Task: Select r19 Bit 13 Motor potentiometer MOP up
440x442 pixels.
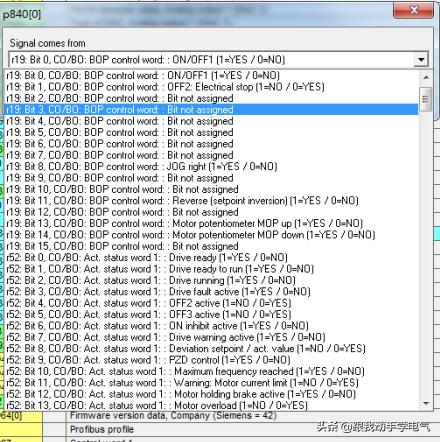Action: [211, 223]
